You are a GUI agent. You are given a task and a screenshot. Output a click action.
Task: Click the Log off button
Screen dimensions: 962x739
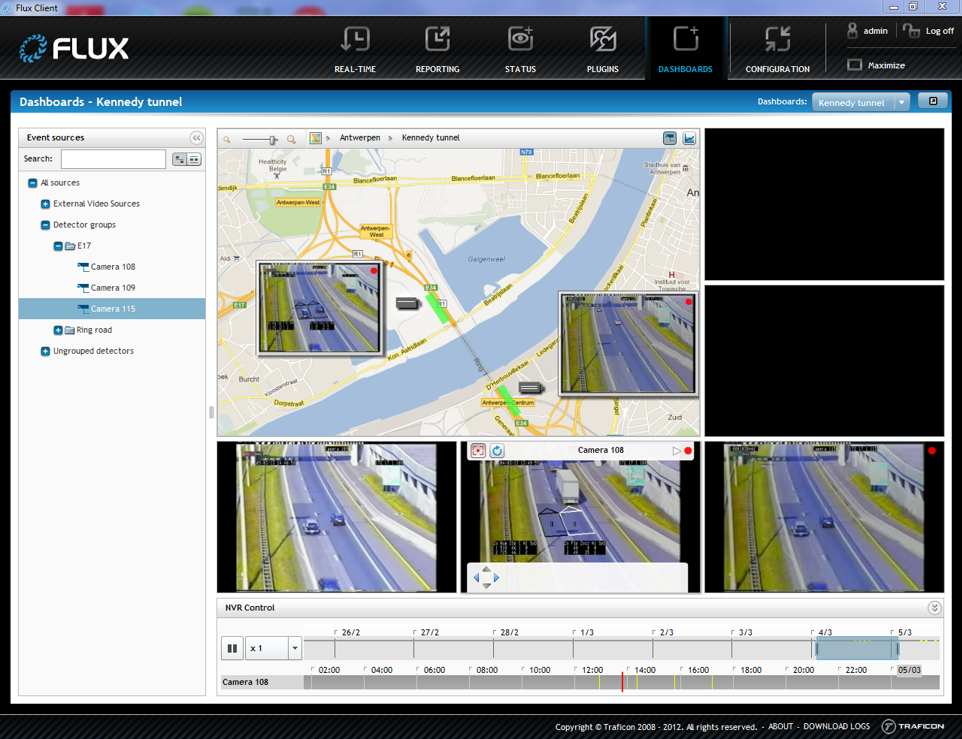tap(929, 31)
